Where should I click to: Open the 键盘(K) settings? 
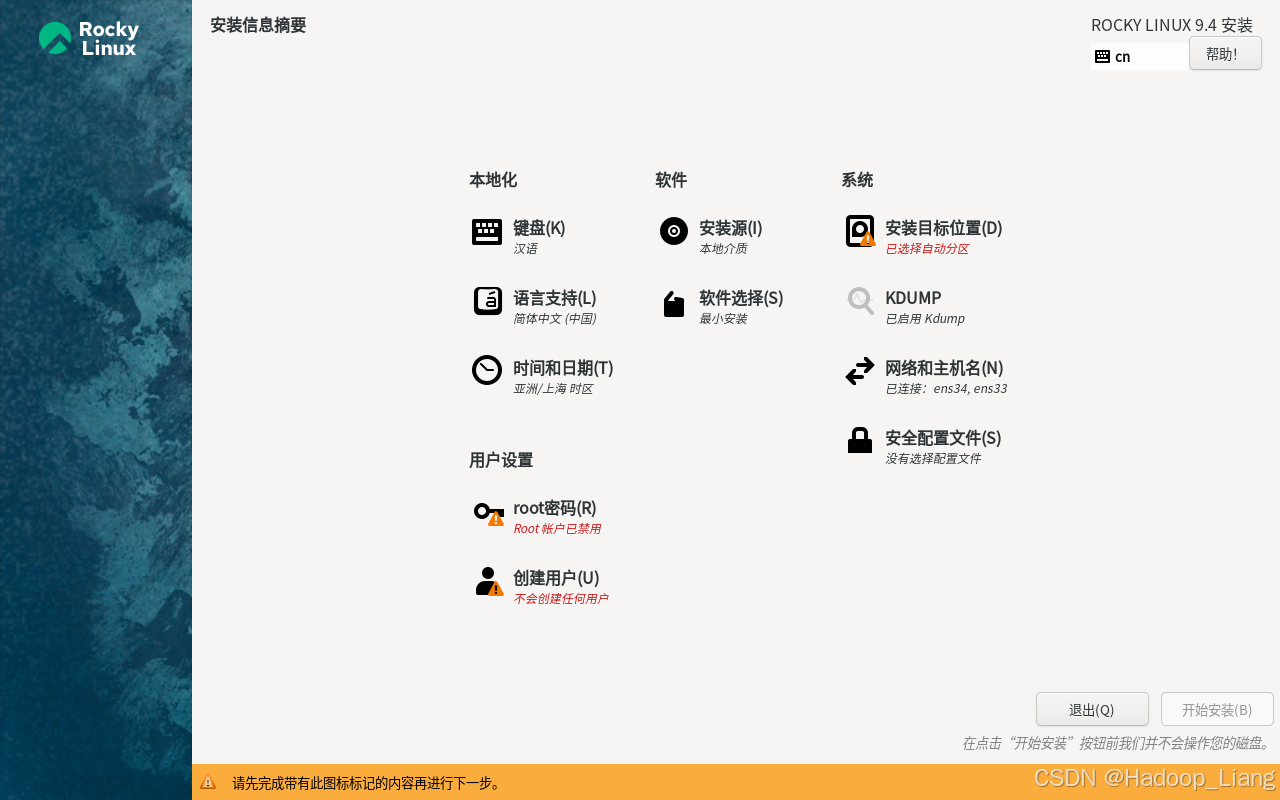(x=539, y=228)
